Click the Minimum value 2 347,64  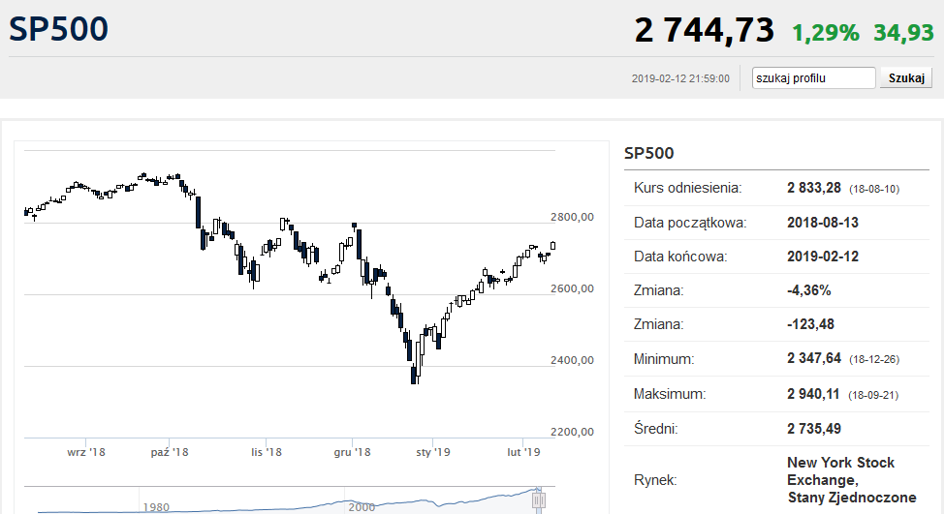815,358
